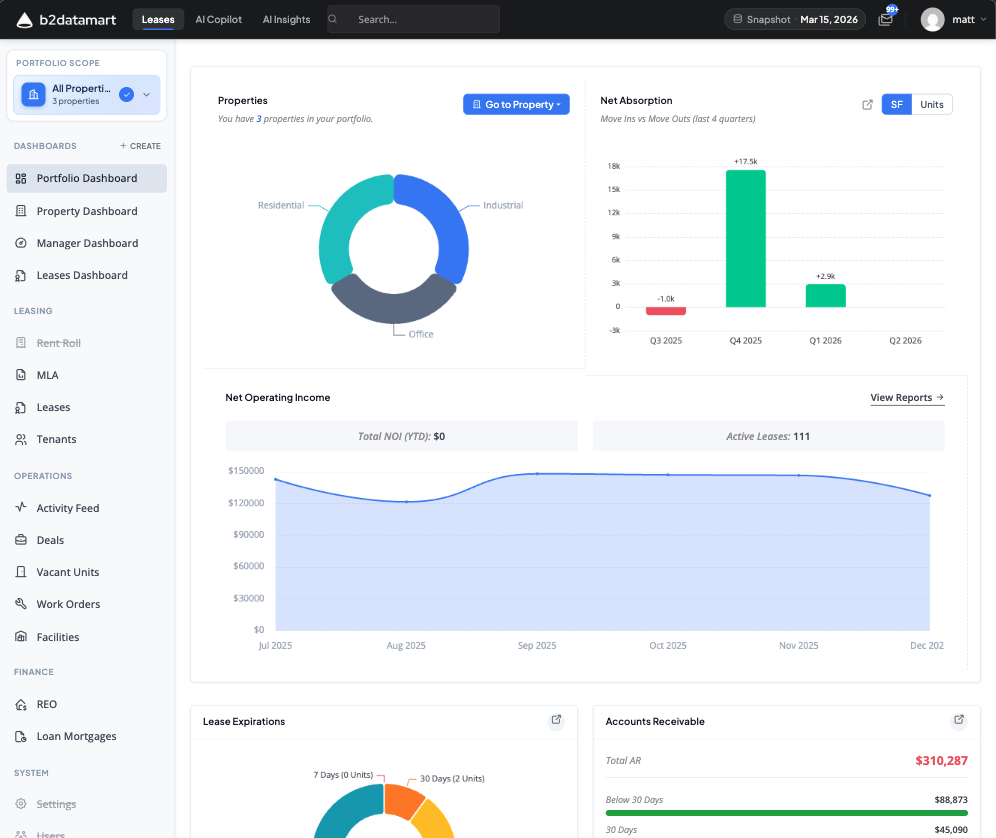
Task: Click the Office donut segment
Action: coord(394,306)
